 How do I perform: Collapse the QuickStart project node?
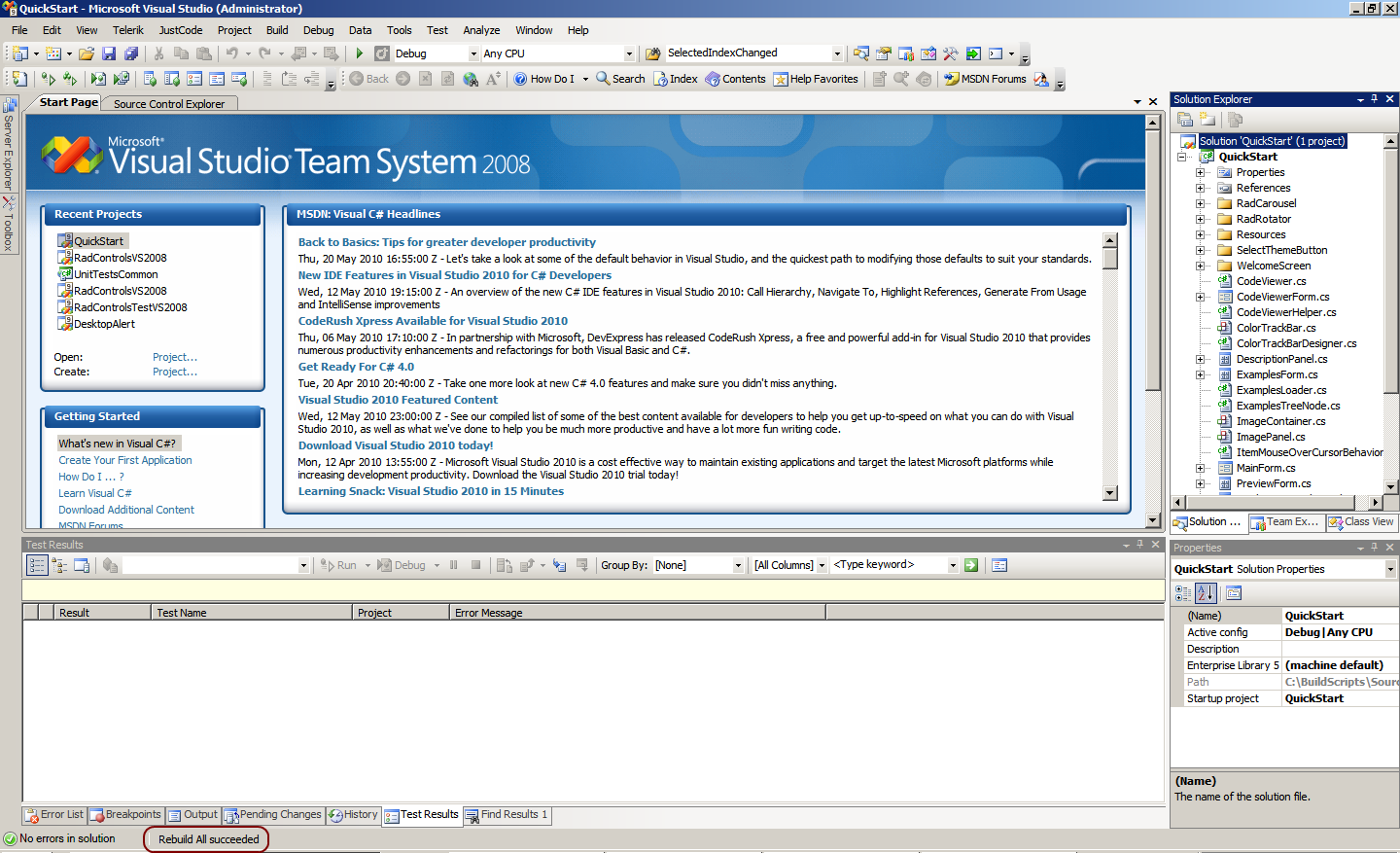[x=1182, y=157]
